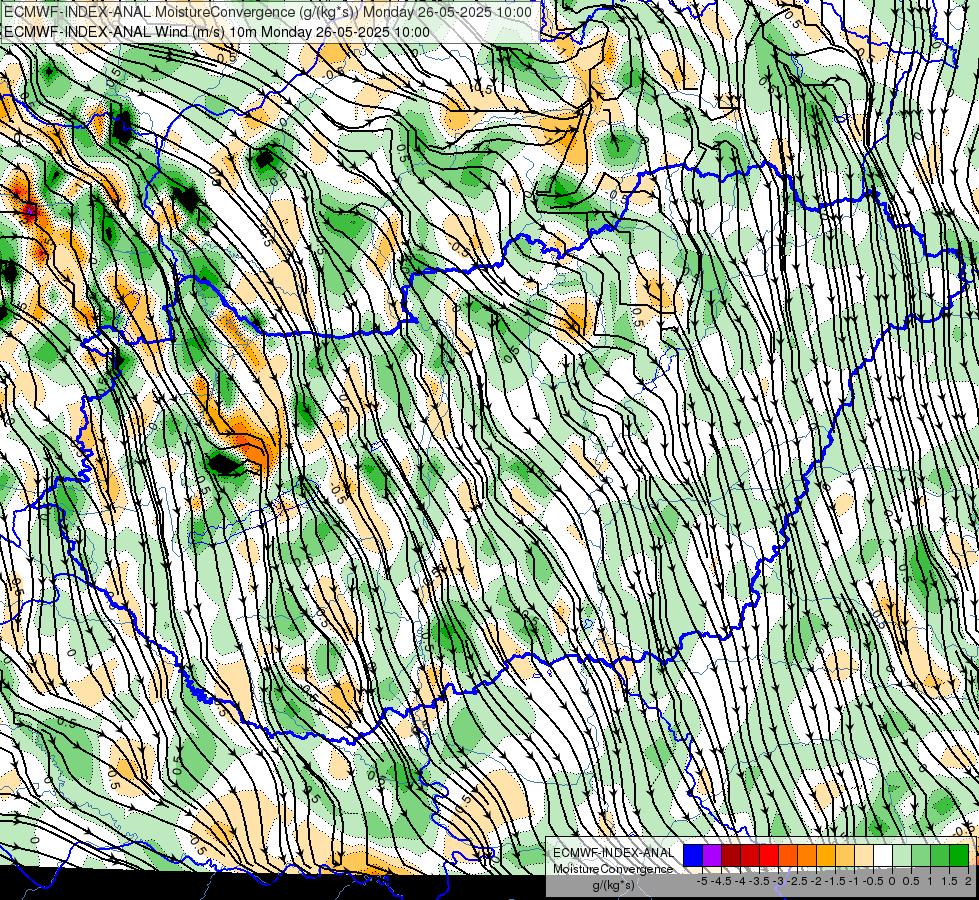Click the -1.5 legend tick value

point(835,881)
